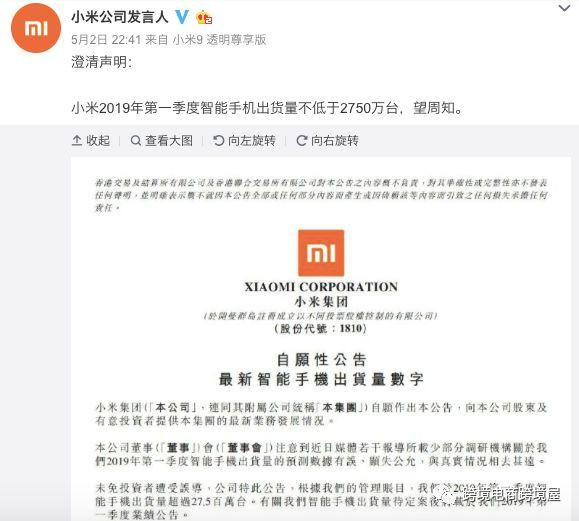Rotate image right with 向右旋转

[328, 141]
